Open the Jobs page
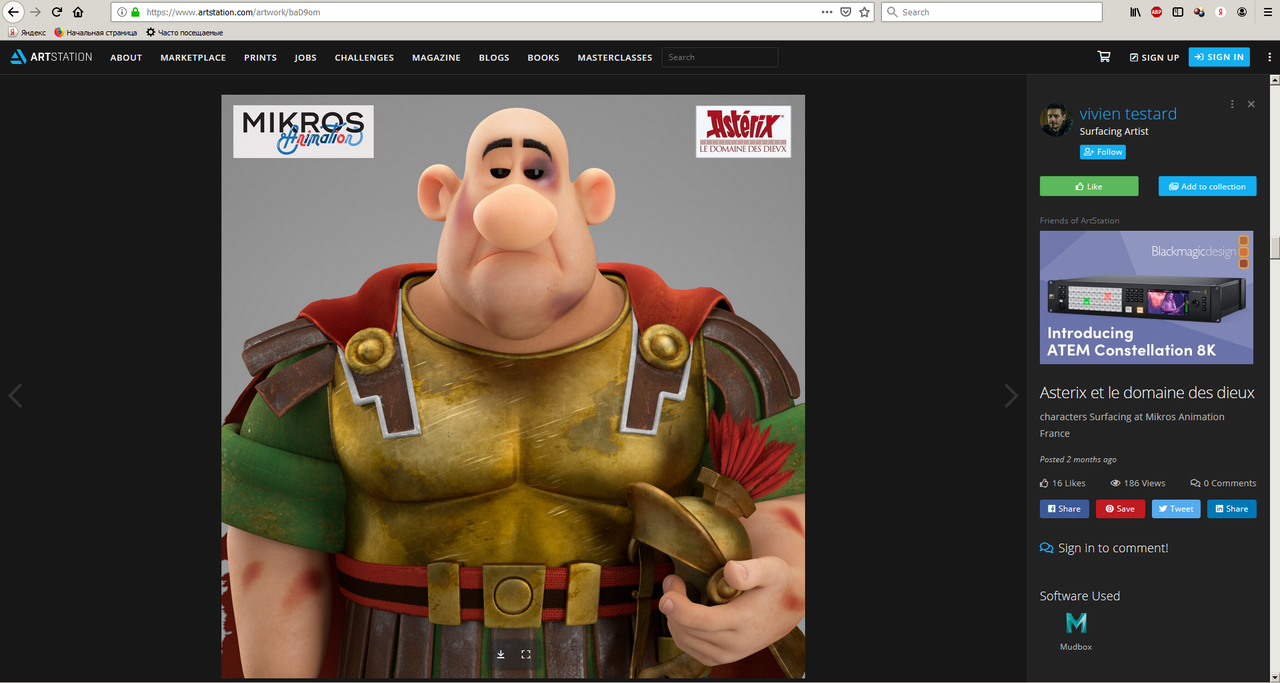The height and width of the screenshot is (683, 1280). click(x=305, y=57)
